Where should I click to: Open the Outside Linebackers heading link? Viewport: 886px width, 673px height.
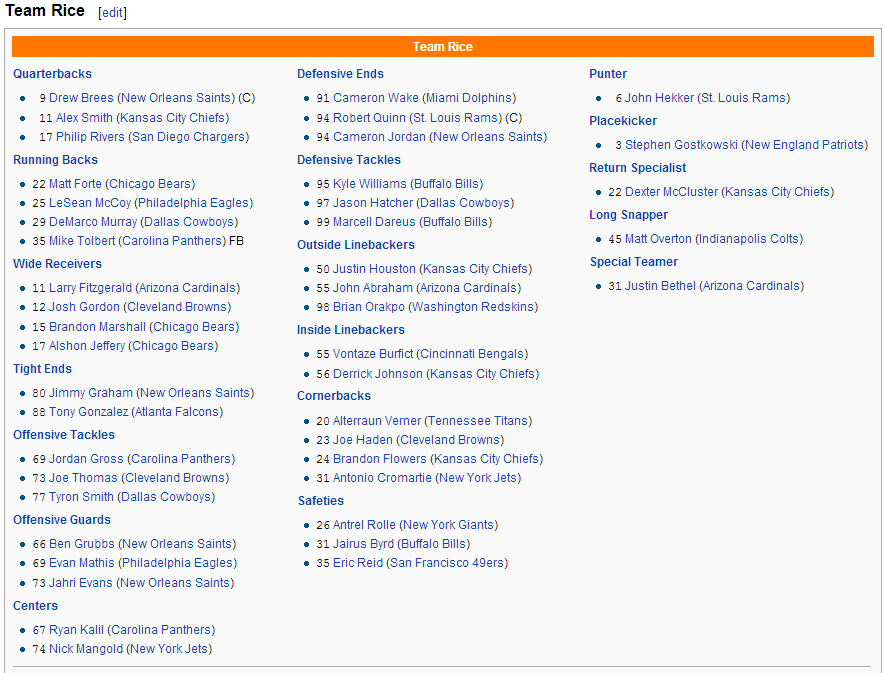coord(356,245)
